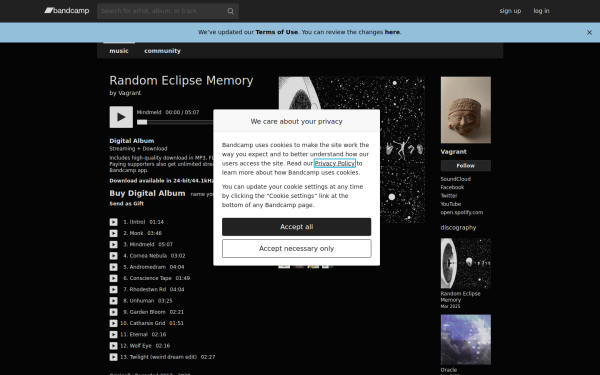Image resolution: width=600 pixels, height=375 pixels.
Task: Open the Facebook link
Action: [452, 188]
